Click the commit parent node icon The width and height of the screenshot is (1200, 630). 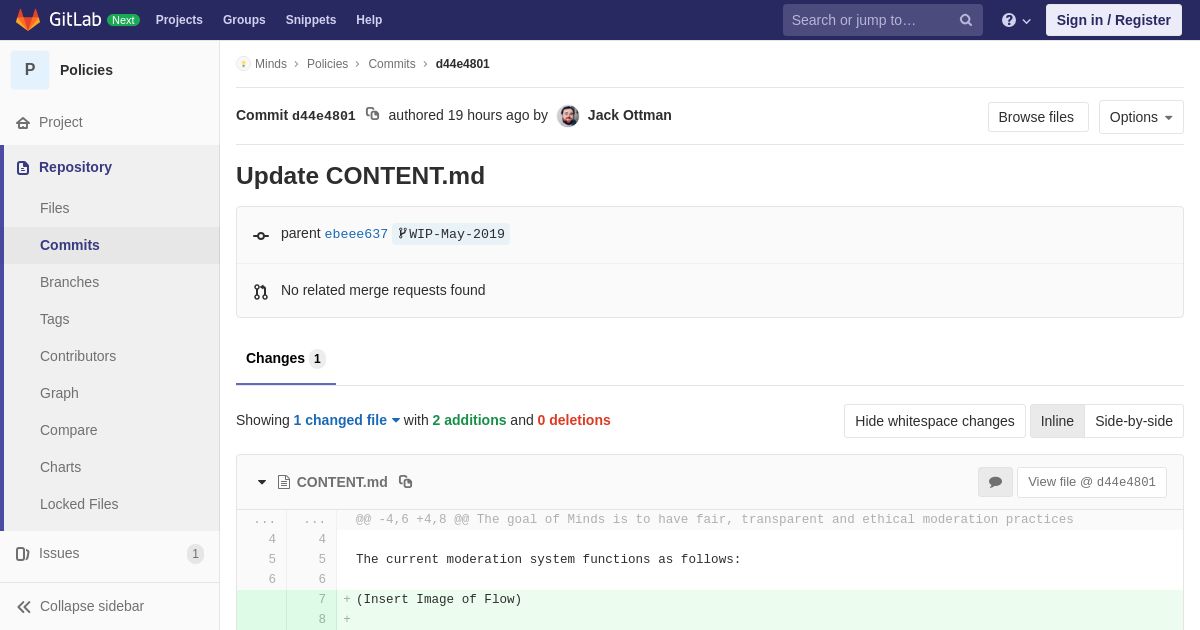(x=261, y=236)
